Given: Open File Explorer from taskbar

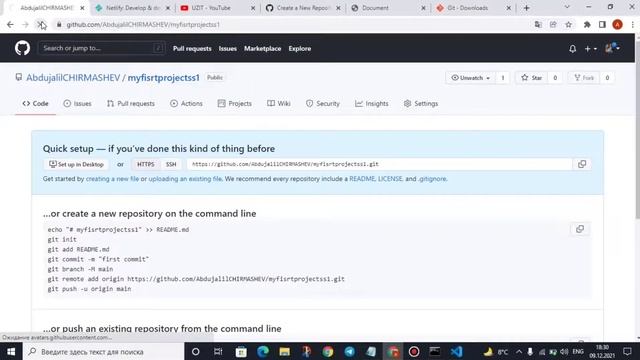Looking at the screenshot, I should [284, 351].
